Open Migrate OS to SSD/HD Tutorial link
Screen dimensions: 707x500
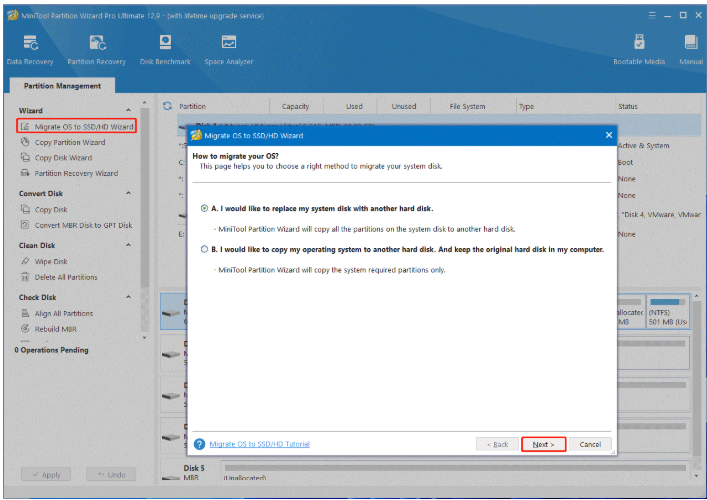pyautogui.click(x=260, y=444)
